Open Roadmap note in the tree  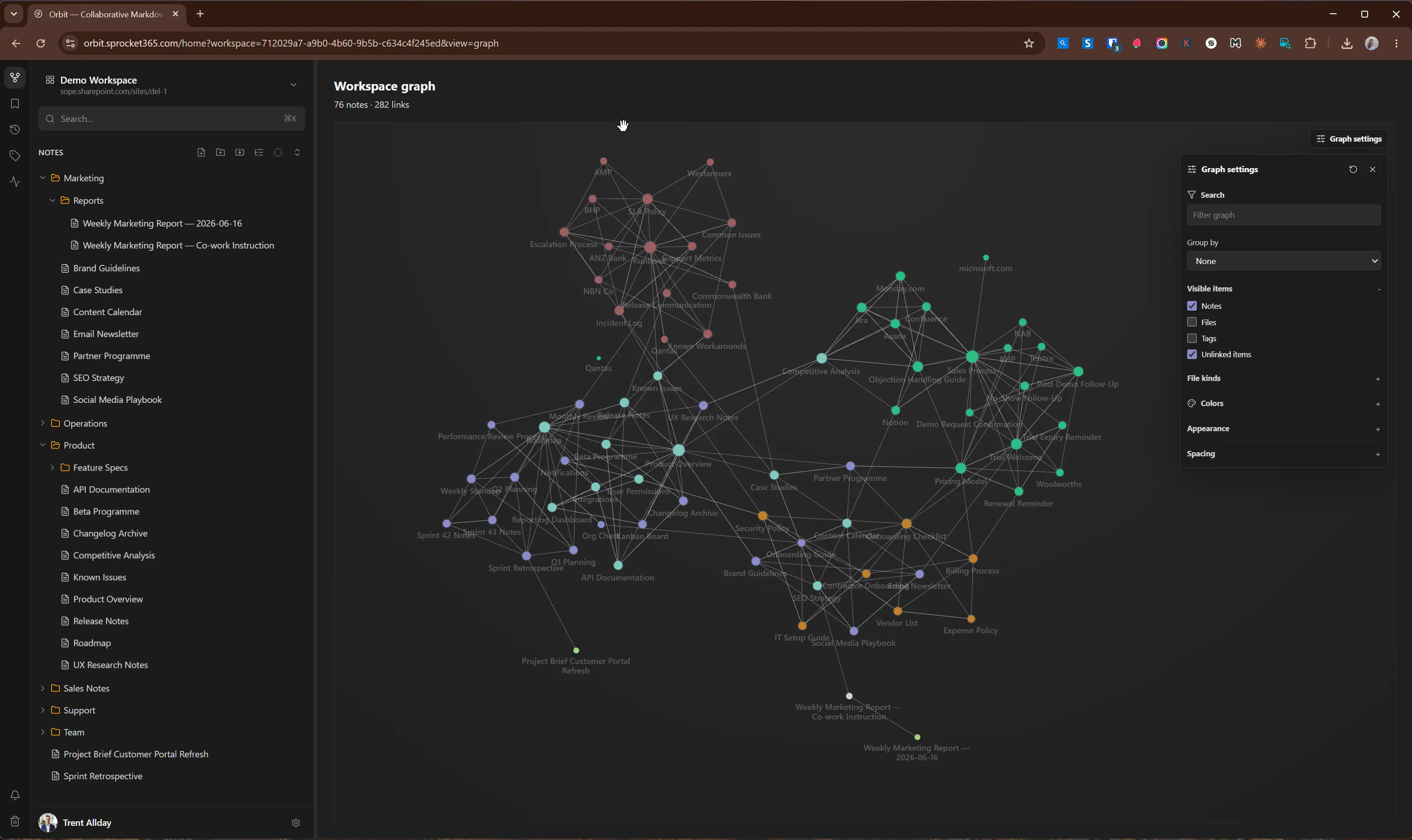pos(92,643)
